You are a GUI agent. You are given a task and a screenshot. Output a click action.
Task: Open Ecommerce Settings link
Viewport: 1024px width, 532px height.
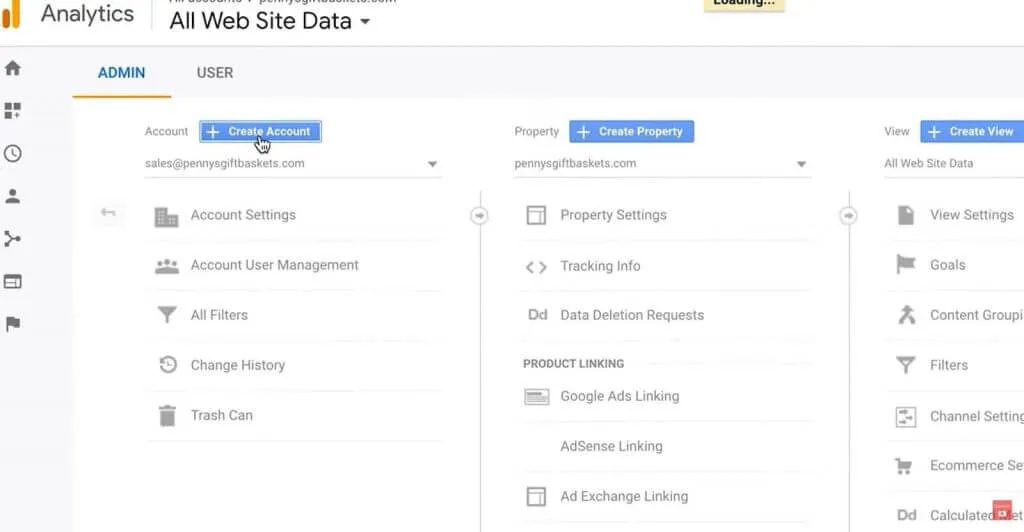coord(976,465)
